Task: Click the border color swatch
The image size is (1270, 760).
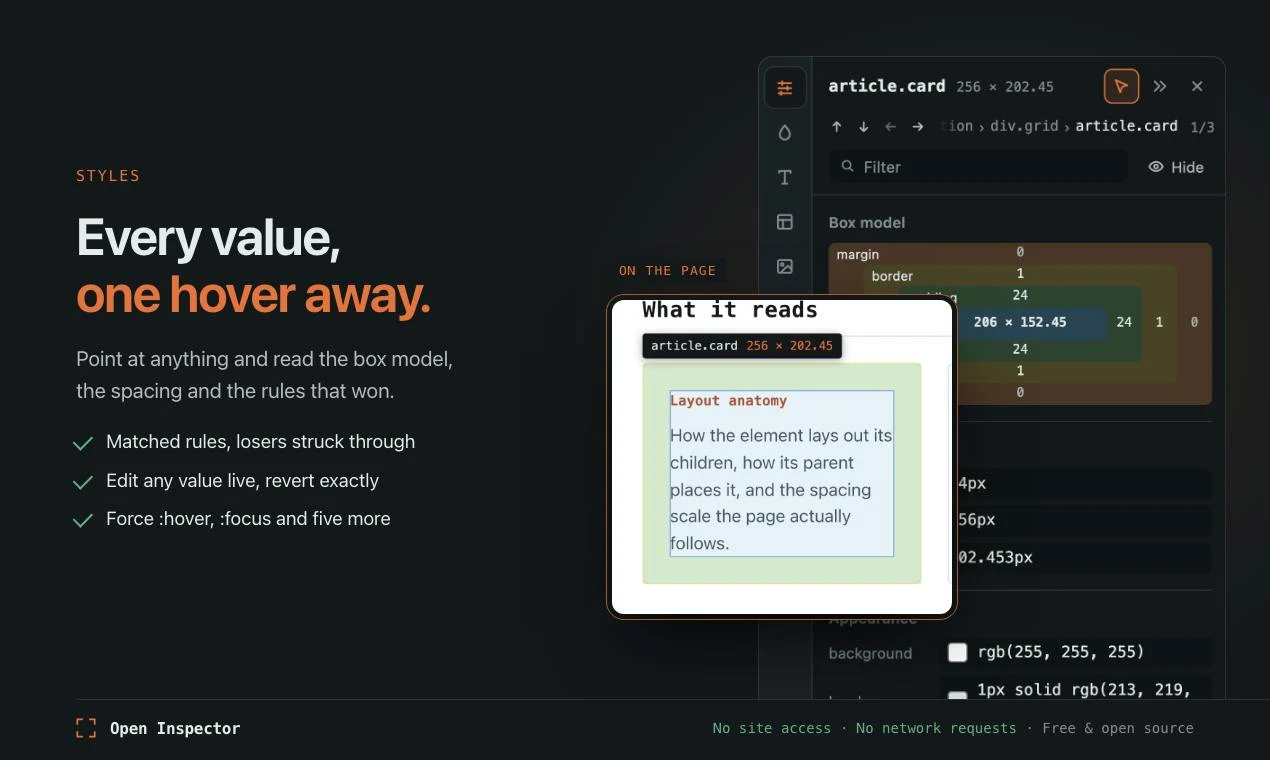Action: [957, 697]
